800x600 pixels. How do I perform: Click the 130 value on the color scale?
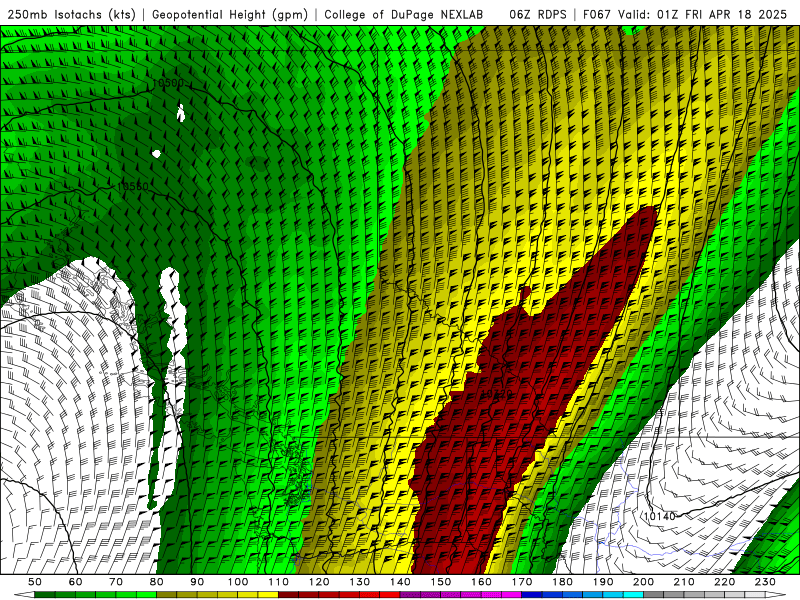(360, 582)
